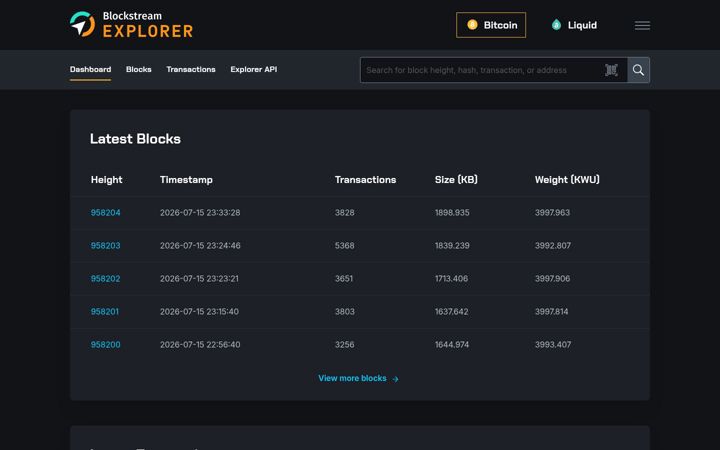The height and width of the screenshot is (450, 720).
Task: Click the Transactions column header
Action: (x=365, y=180)
